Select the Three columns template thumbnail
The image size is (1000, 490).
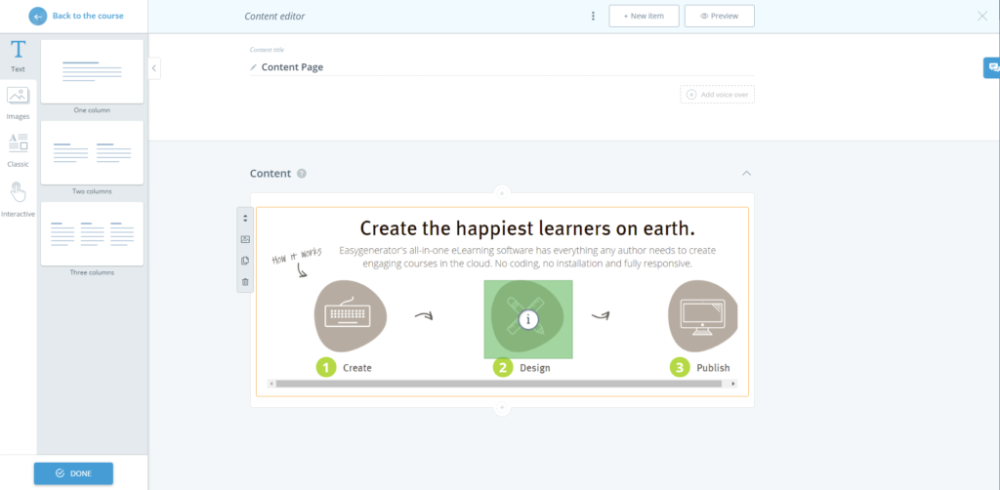92,234
